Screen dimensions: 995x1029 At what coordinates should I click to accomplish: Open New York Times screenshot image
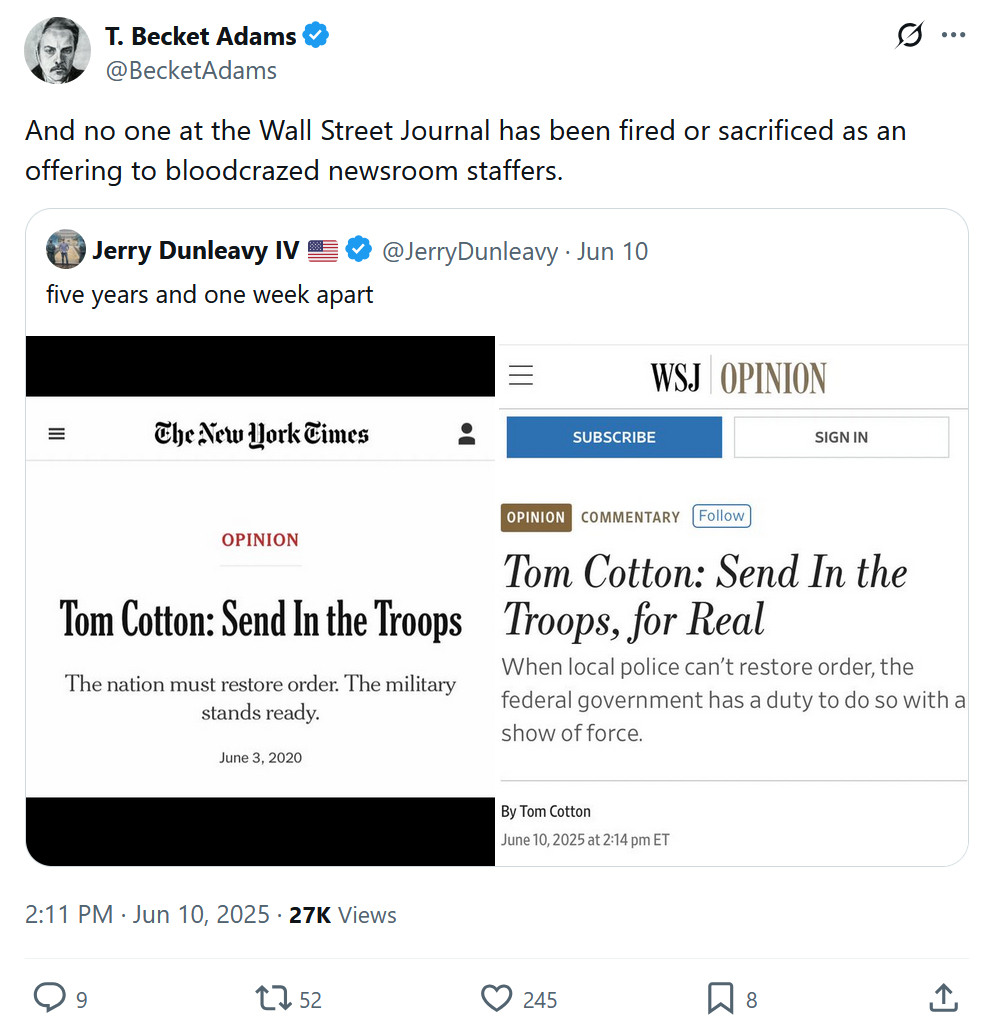click(260, 600)
